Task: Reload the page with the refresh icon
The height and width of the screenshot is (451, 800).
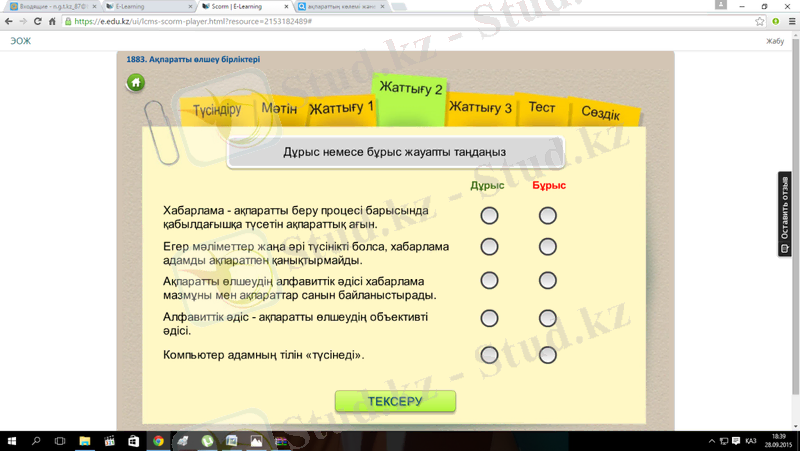Action: (x=52, y=21)
